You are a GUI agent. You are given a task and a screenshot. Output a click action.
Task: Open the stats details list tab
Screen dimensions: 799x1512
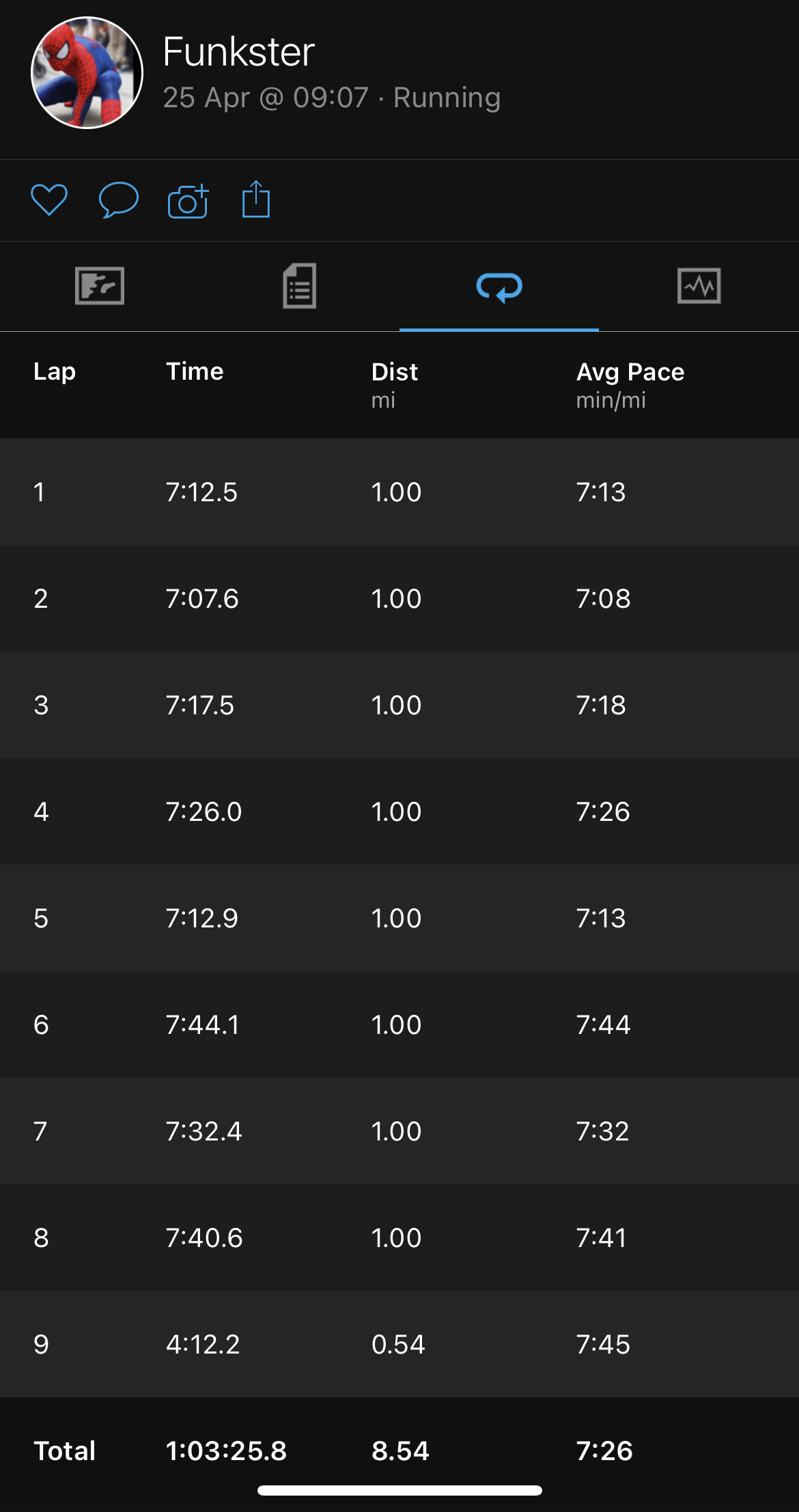300,285
